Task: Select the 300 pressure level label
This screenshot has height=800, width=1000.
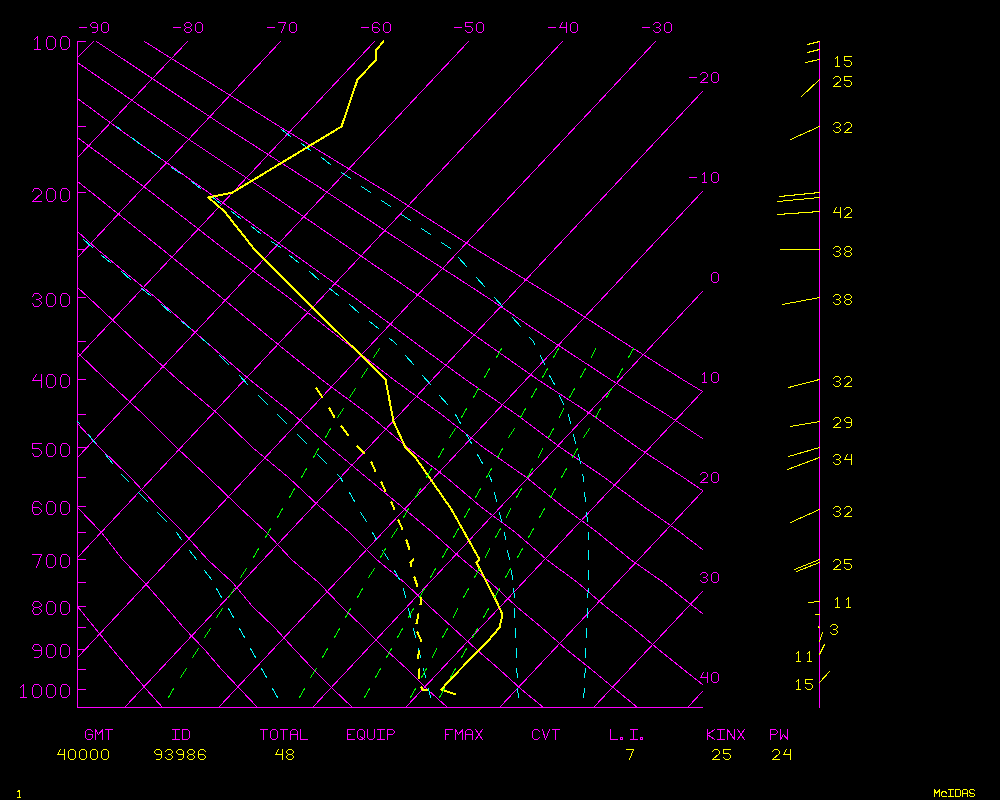Action: click(52, 300)
